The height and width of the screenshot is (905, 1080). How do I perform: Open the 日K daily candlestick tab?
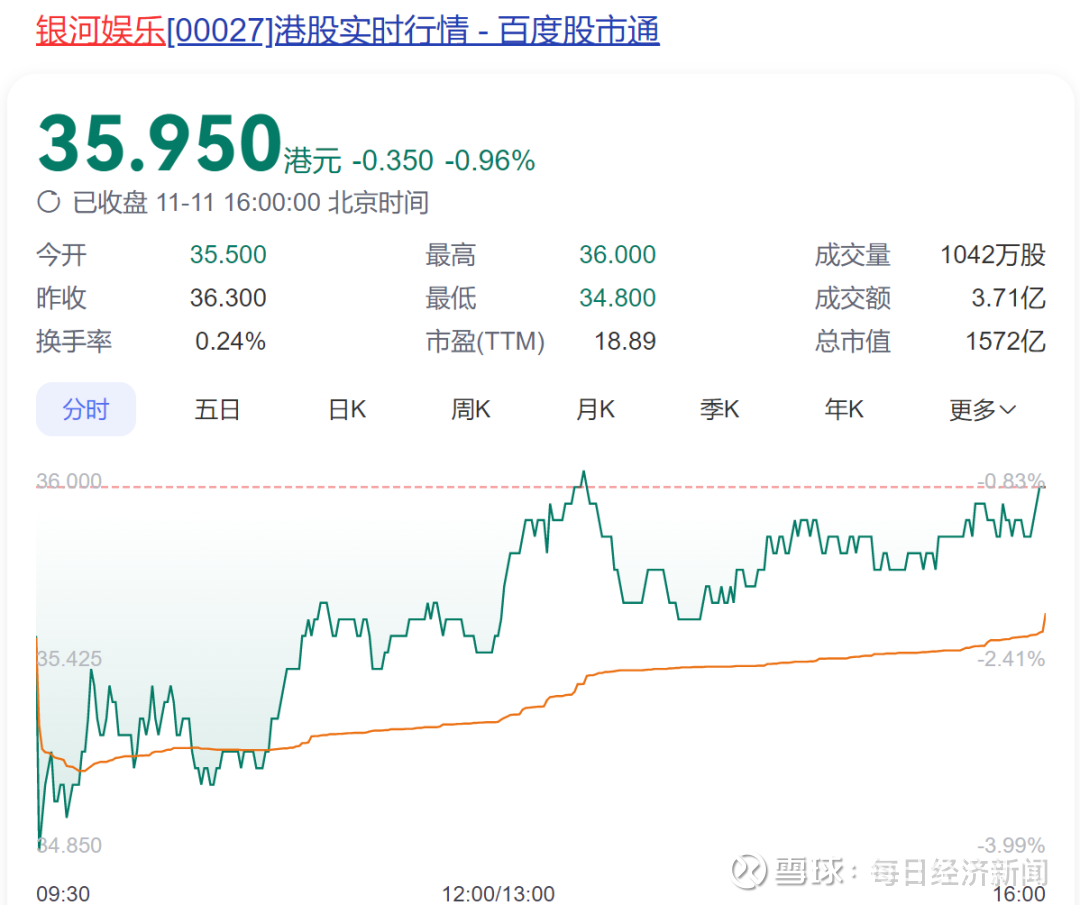coord(347,410)
